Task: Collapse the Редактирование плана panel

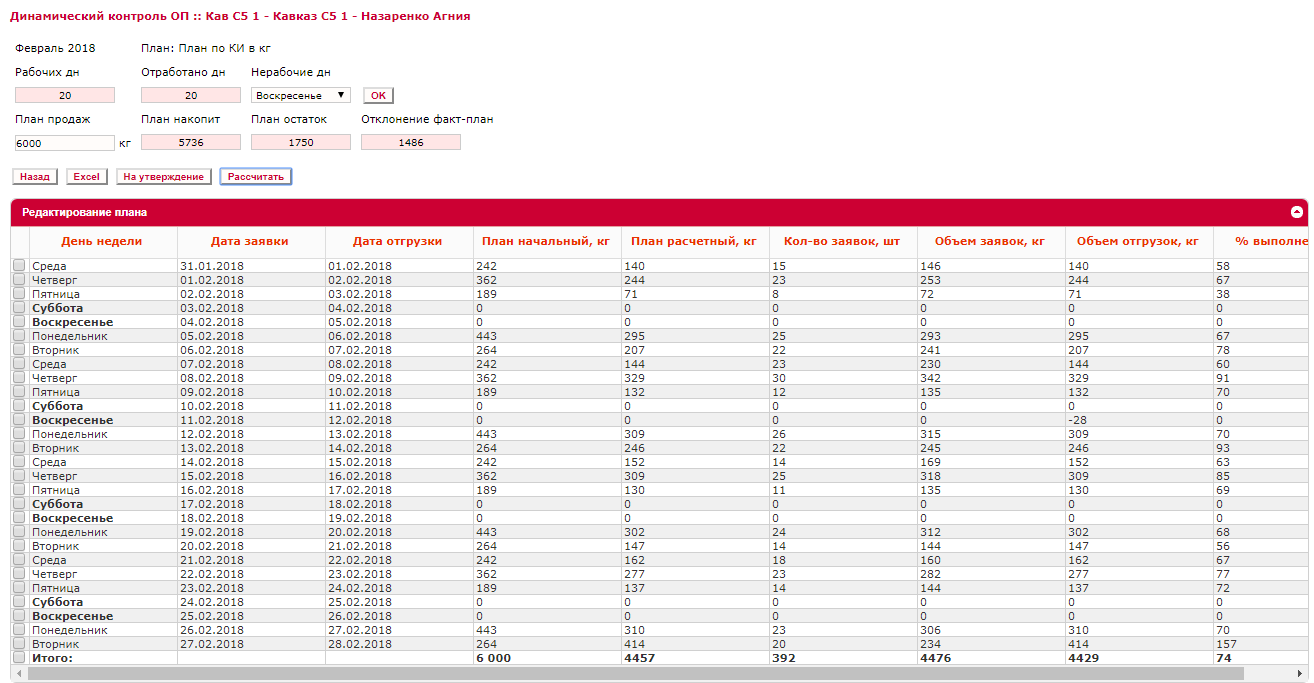Action: pos(1296,212)
